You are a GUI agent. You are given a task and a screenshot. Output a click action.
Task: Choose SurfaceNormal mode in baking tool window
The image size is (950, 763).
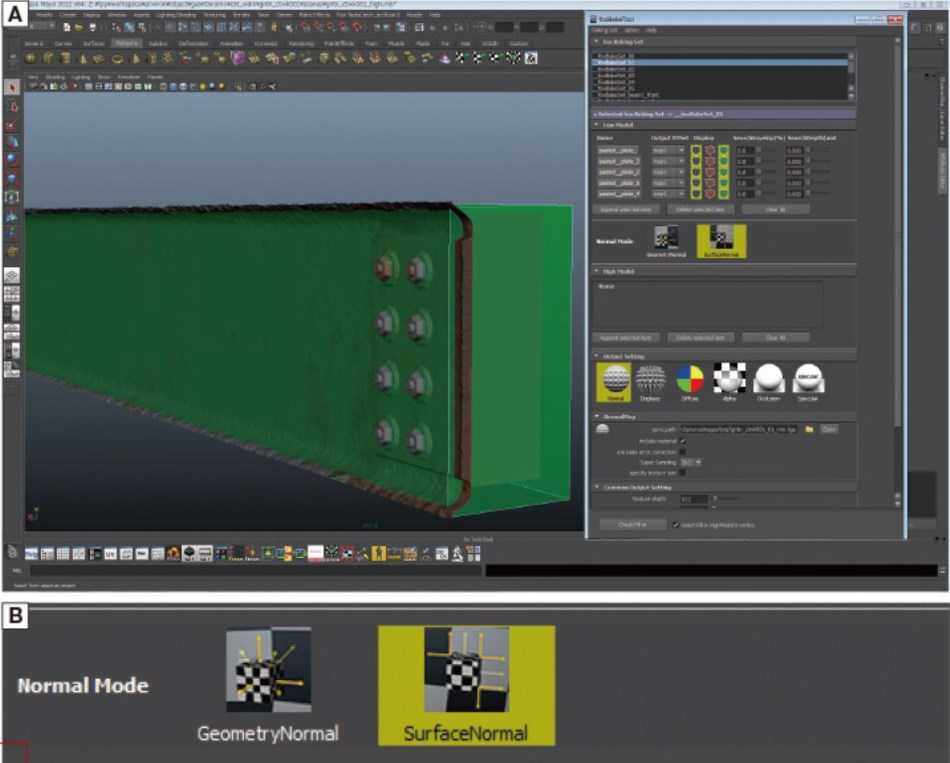(721, 241)
